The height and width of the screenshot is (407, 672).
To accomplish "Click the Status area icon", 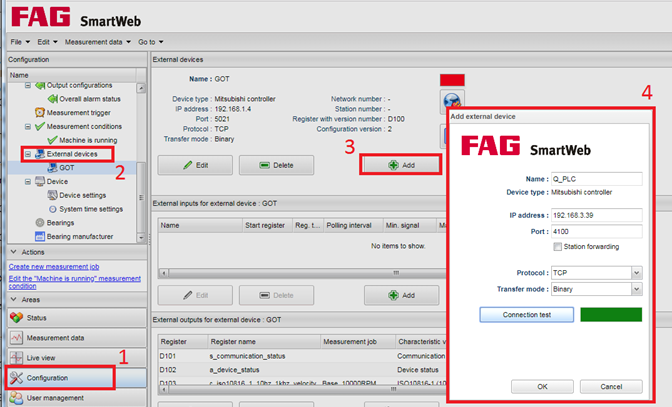I will pyautogui.click(x=16, y=317).
